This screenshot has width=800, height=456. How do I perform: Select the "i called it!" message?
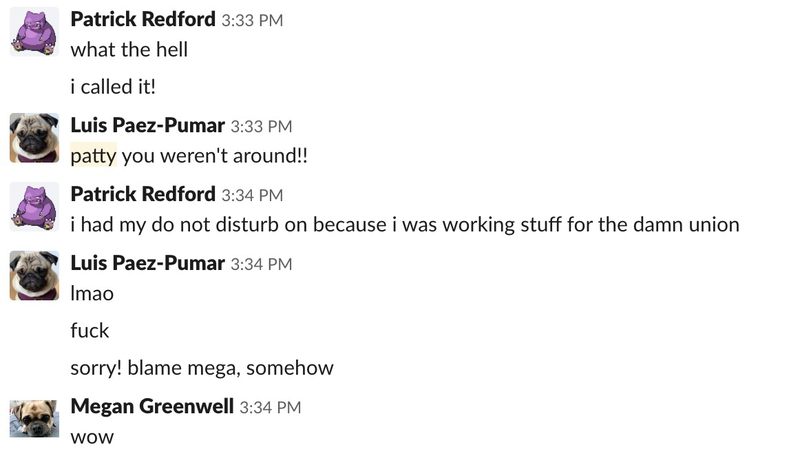point(113,87)
